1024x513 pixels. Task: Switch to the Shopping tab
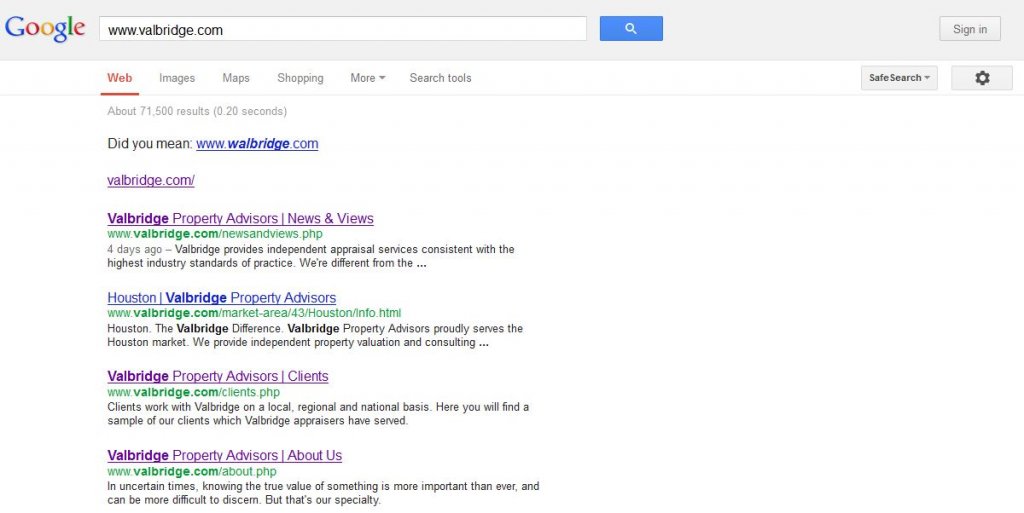tap(300, 78)
